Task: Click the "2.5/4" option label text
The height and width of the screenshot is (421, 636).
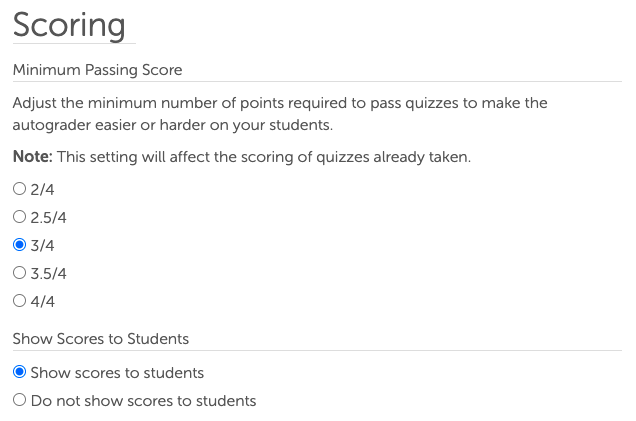Action: point(48,217)
